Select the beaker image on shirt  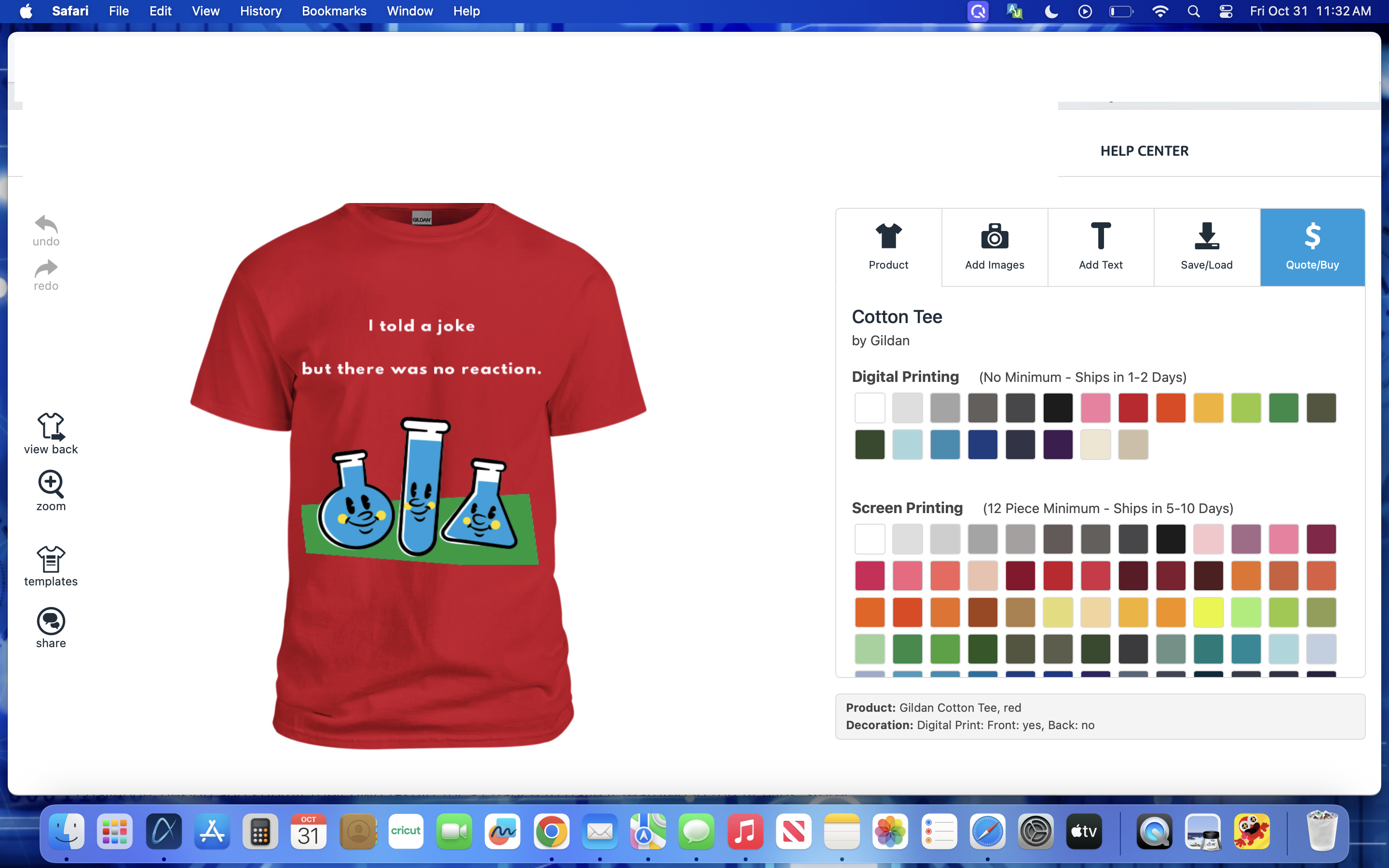tap(419, 494)
